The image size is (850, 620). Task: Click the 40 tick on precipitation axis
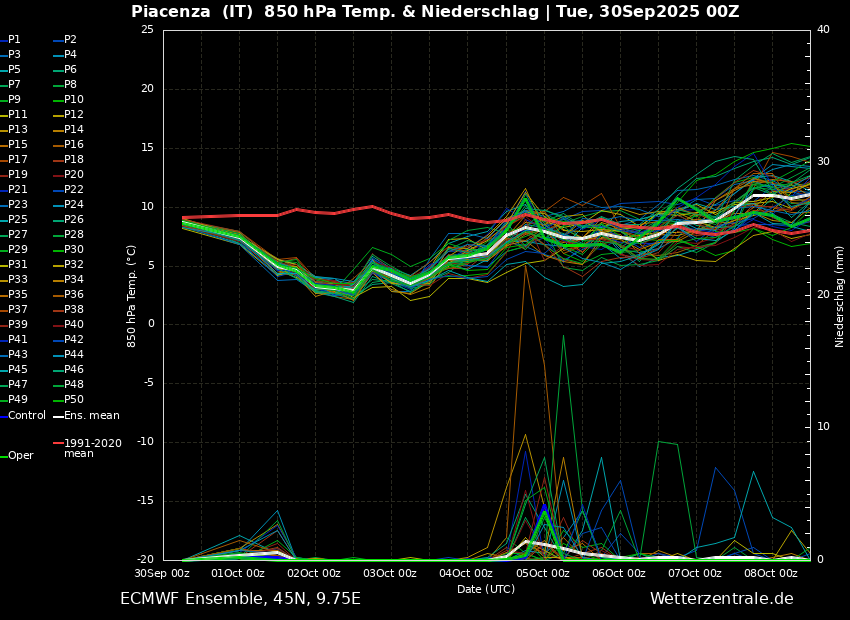click(x=823, y=30)
